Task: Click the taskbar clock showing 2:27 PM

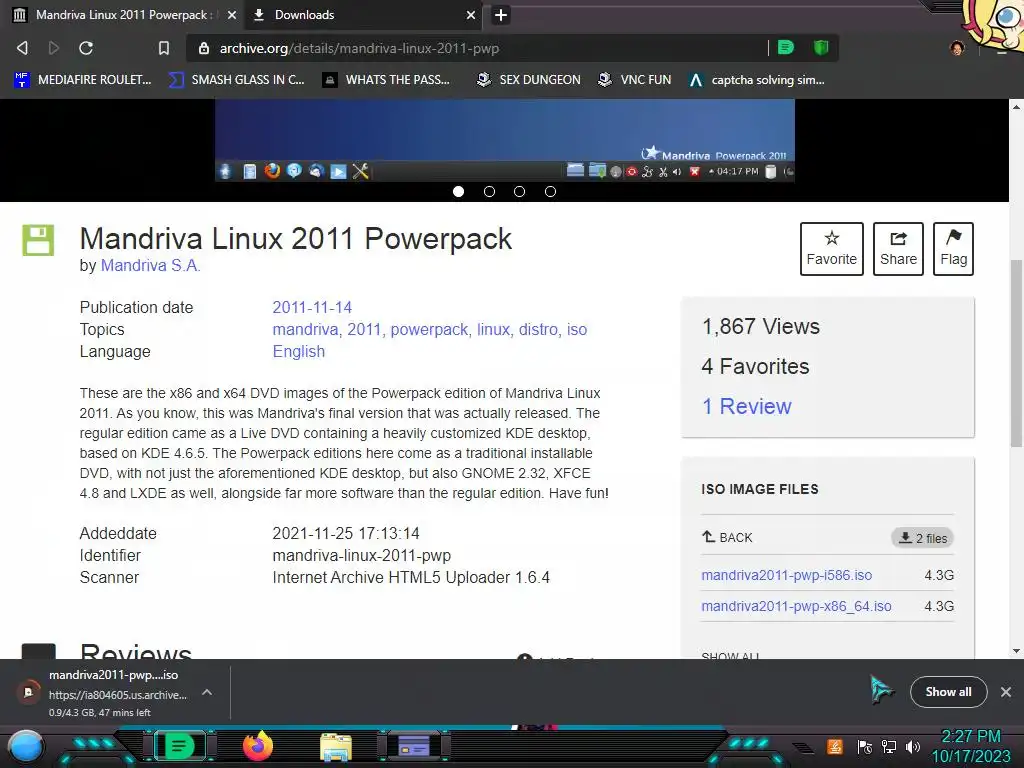Action: tap(970, 746)
